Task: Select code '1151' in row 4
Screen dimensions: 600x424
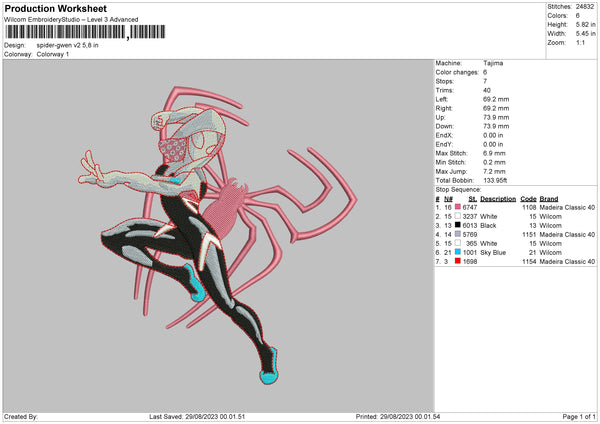Action: (x=529, y=235)
